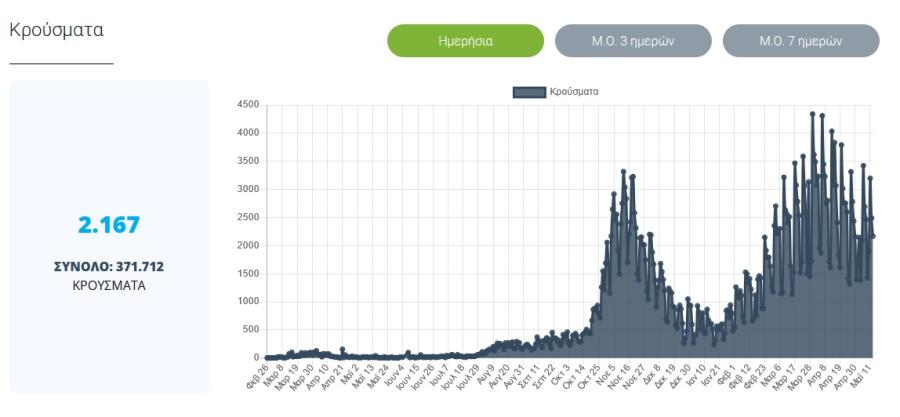Click the Κρούσματα section heading

pos(57,30)
